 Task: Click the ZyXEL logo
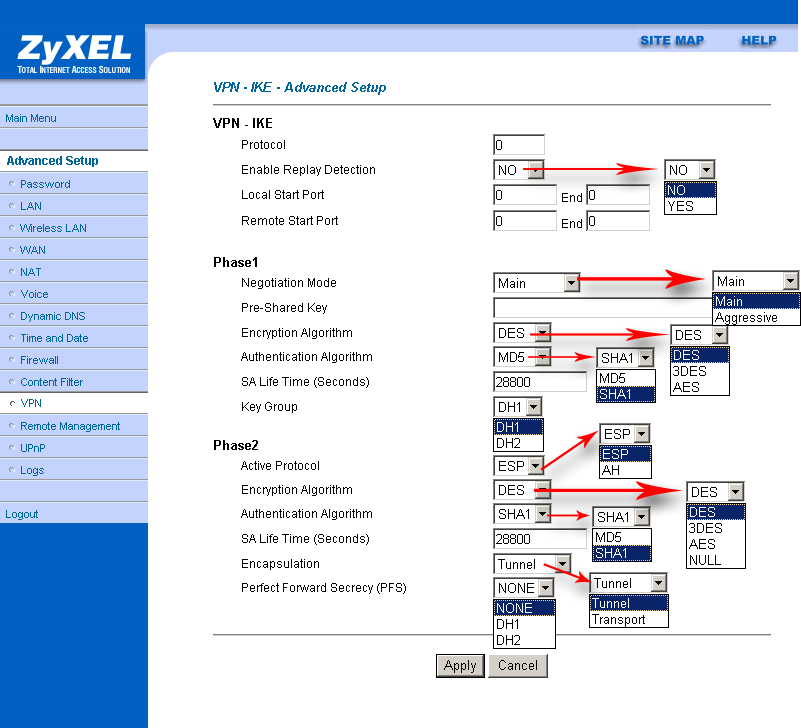tap(74, 54)
